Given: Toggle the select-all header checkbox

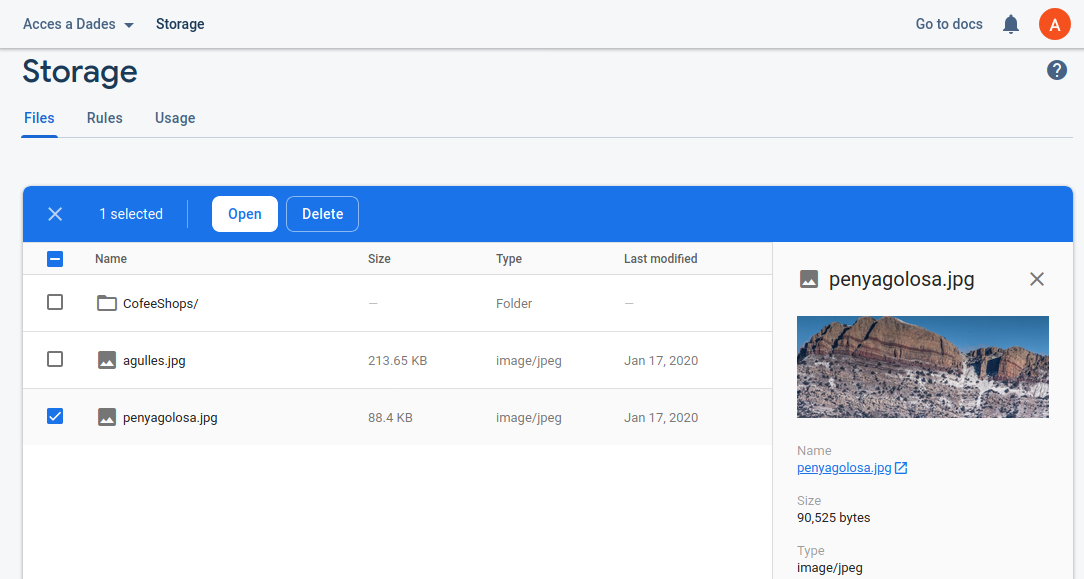Looking at the screenshot, I should (x=55, y=259).
